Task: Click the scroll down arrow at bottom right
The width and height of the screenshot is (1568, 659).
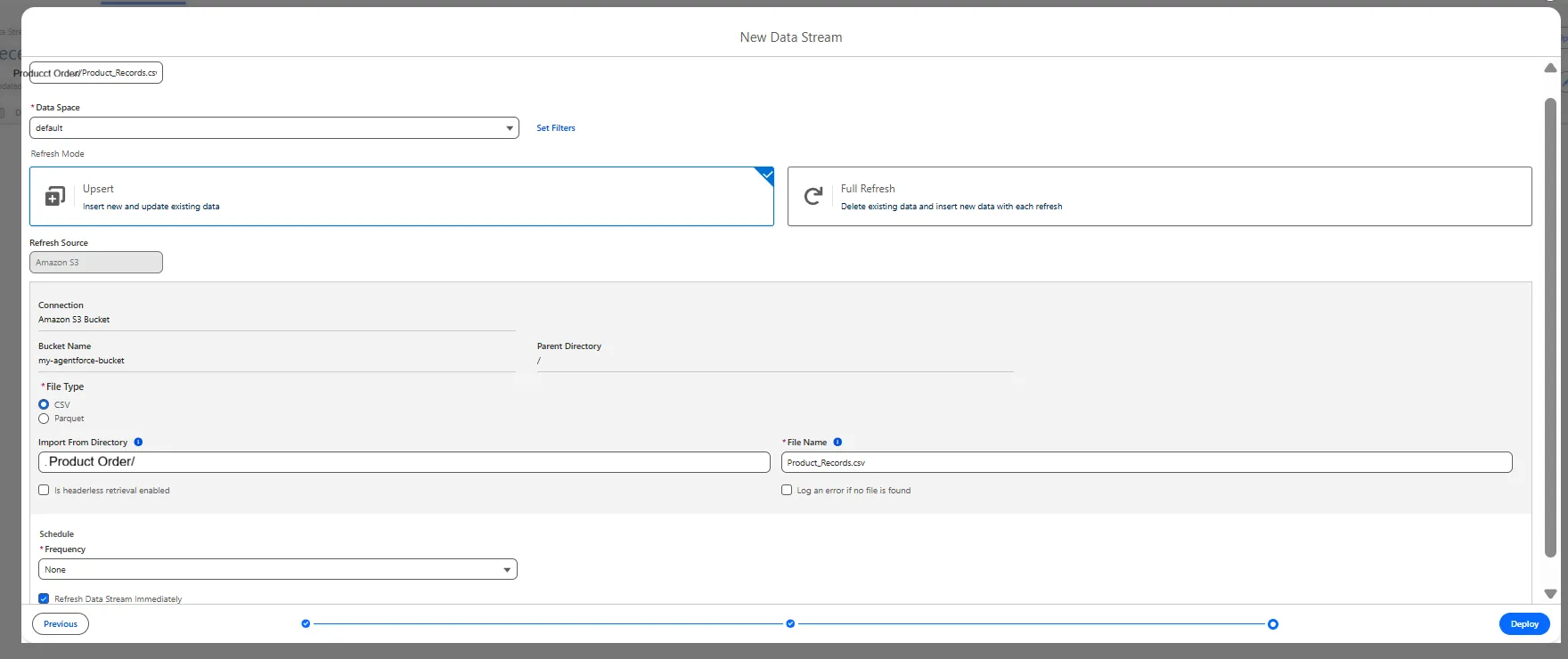Action: (x=1550, y=593)
